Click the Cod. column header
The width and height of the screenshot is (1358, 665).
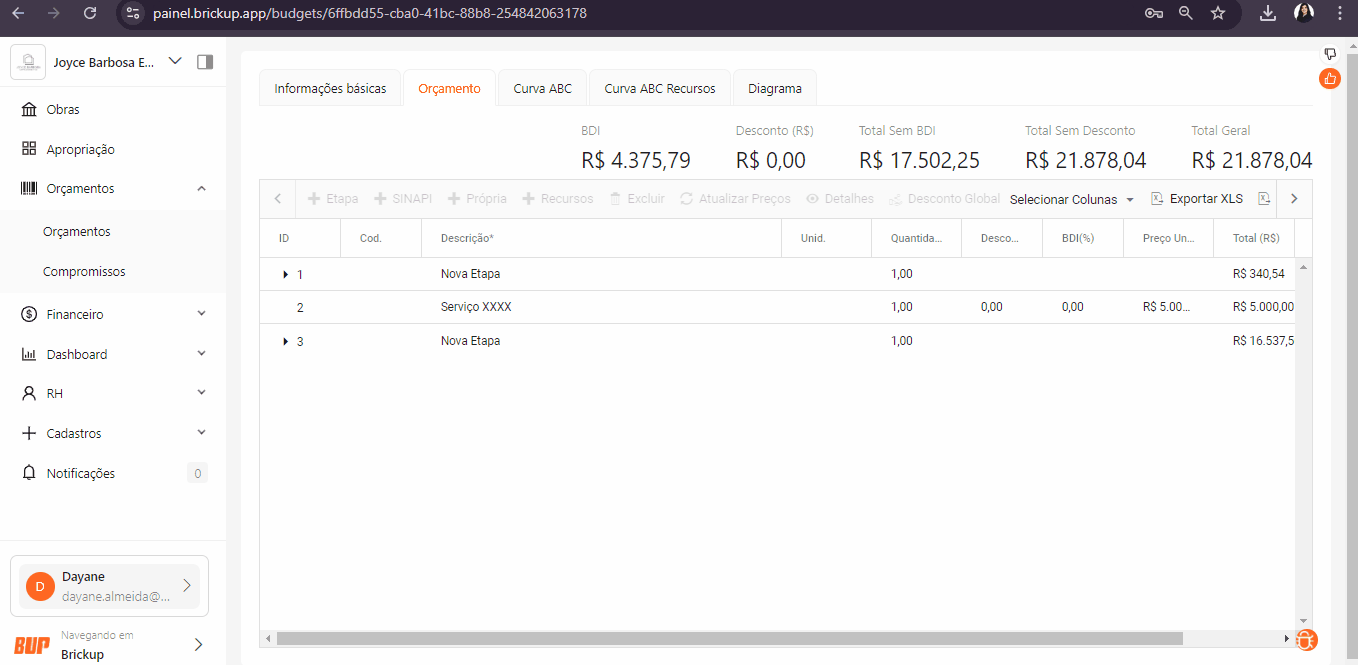381,239
